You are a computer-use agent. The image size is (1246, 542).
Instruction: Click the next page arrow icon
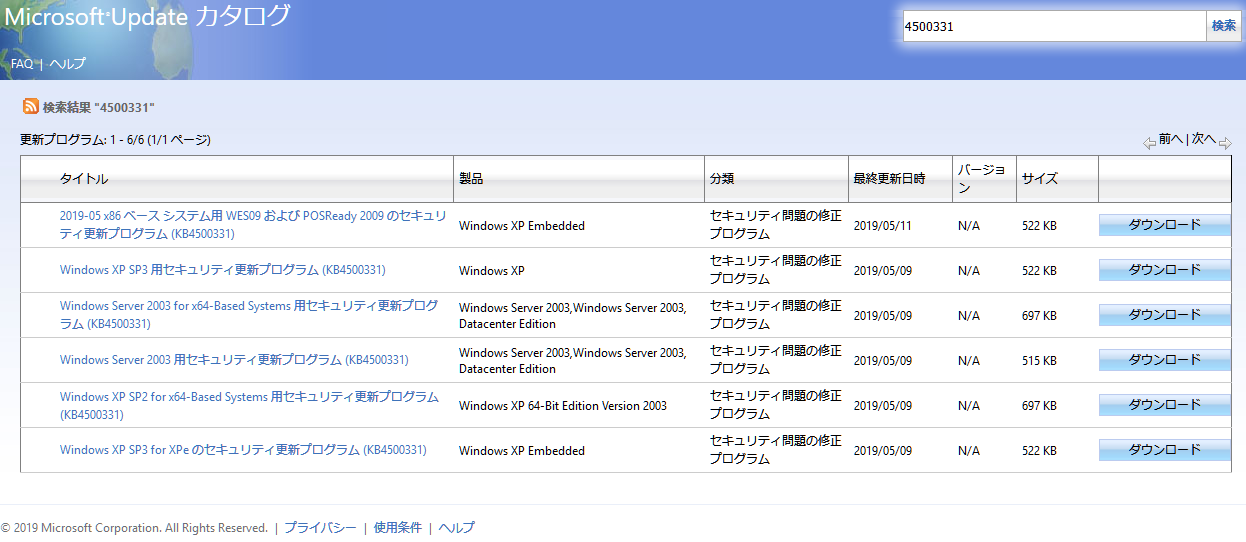pyautogui.click(x=1225, y=143)
